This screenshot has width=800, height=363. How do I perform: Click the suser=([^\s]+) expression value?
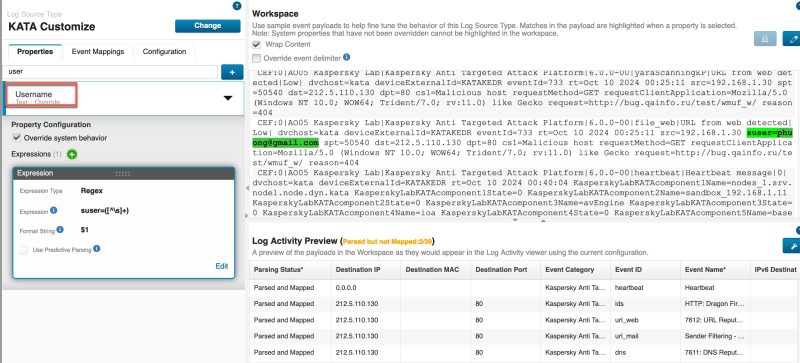(x=105, y=211)
